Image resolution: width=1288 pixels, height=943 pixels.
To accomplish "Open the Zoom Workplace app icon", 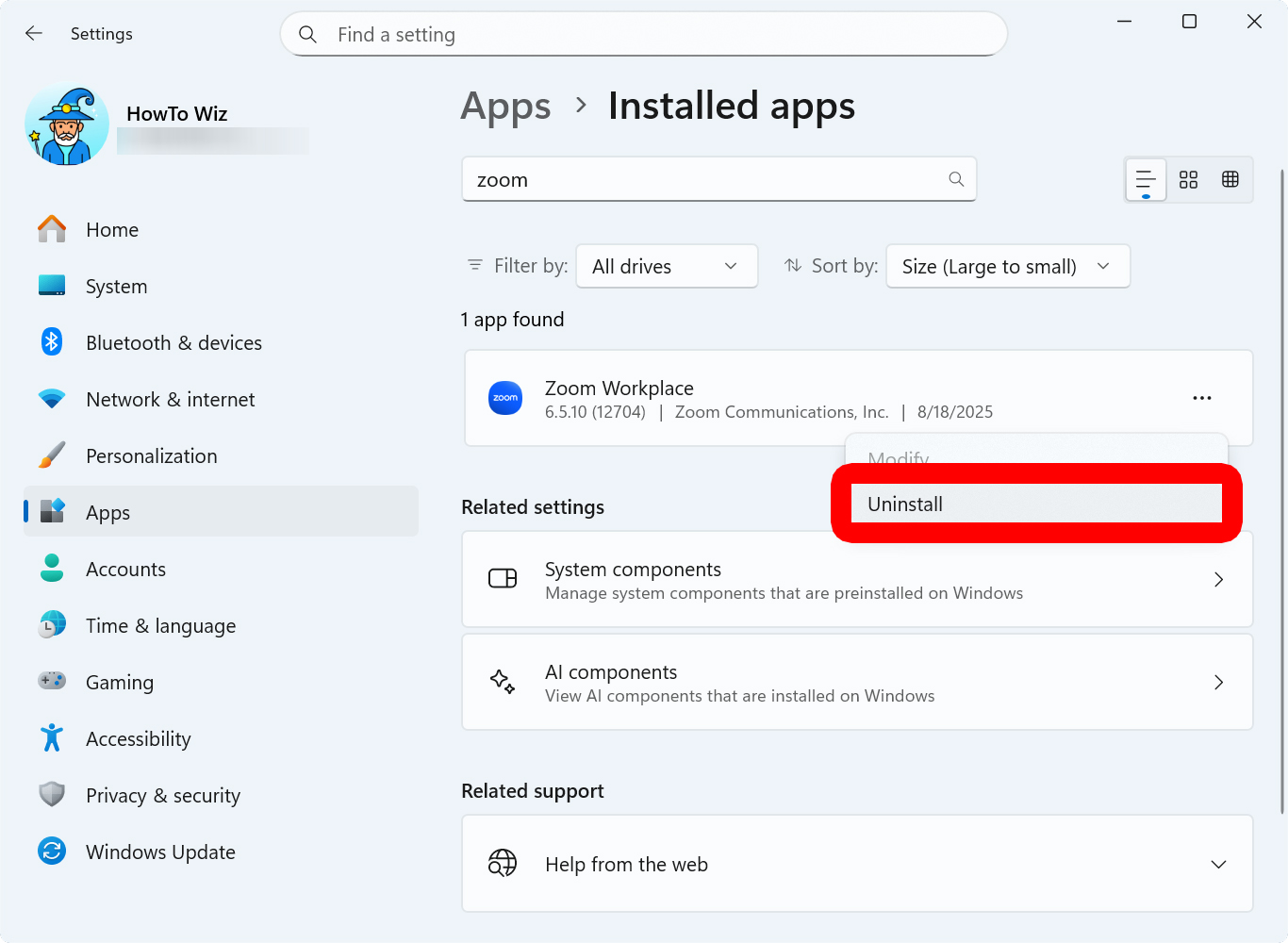I will point(505,398).
